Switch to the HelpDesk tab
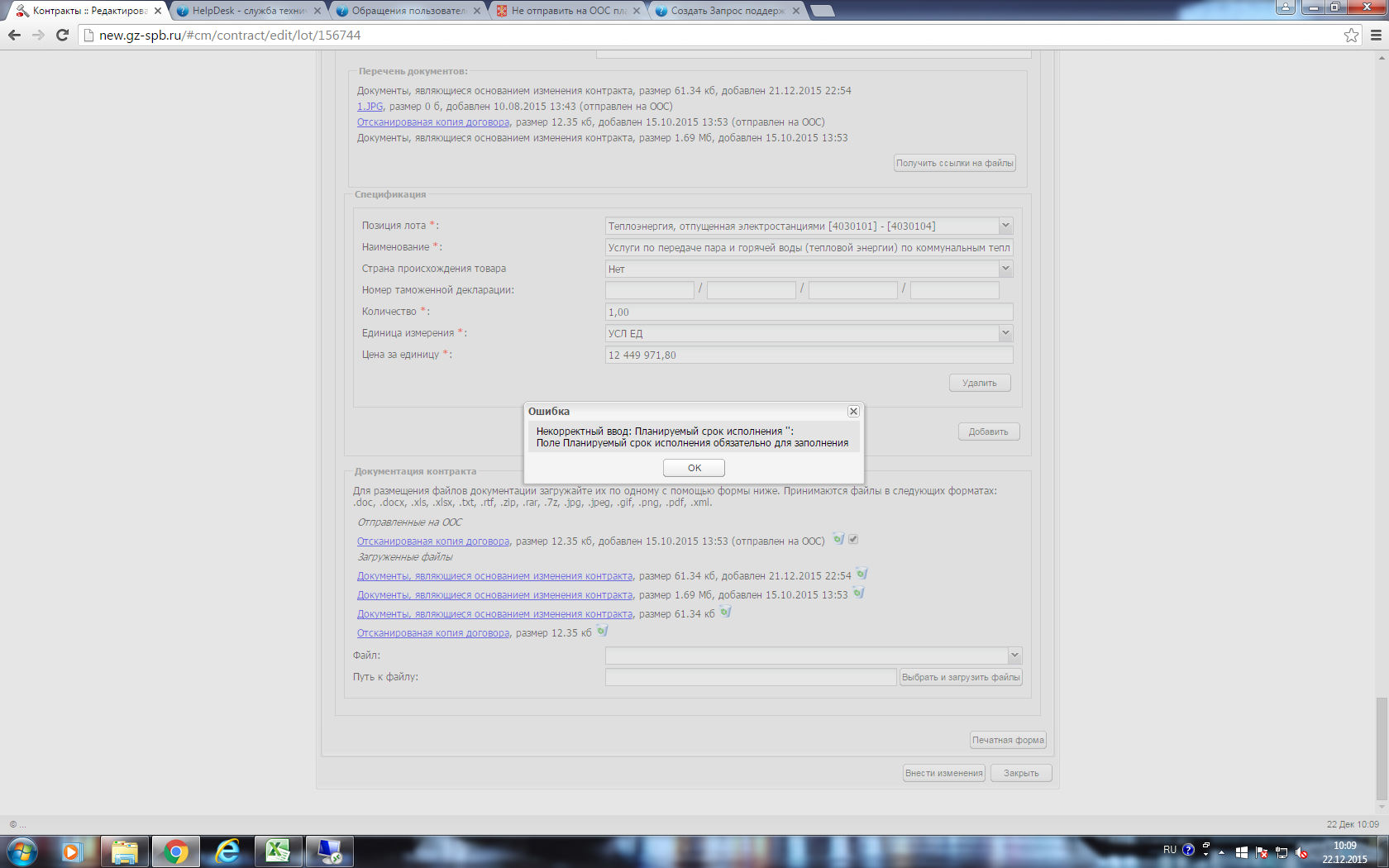This screenshot has width=1389, height=868. (x=249, y=11)
